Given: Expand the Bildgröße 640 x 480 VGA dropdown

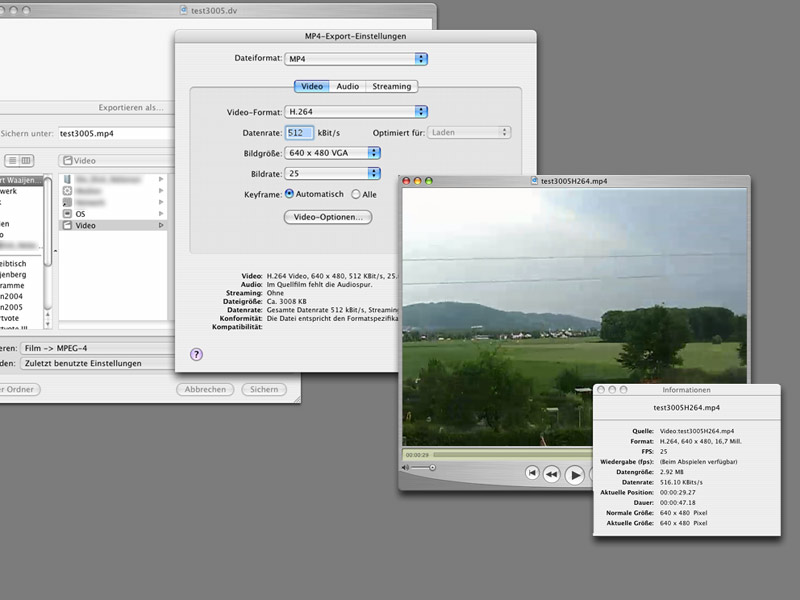Looking at the screenshot, I should pyautogui.click(x=333, y=153).
